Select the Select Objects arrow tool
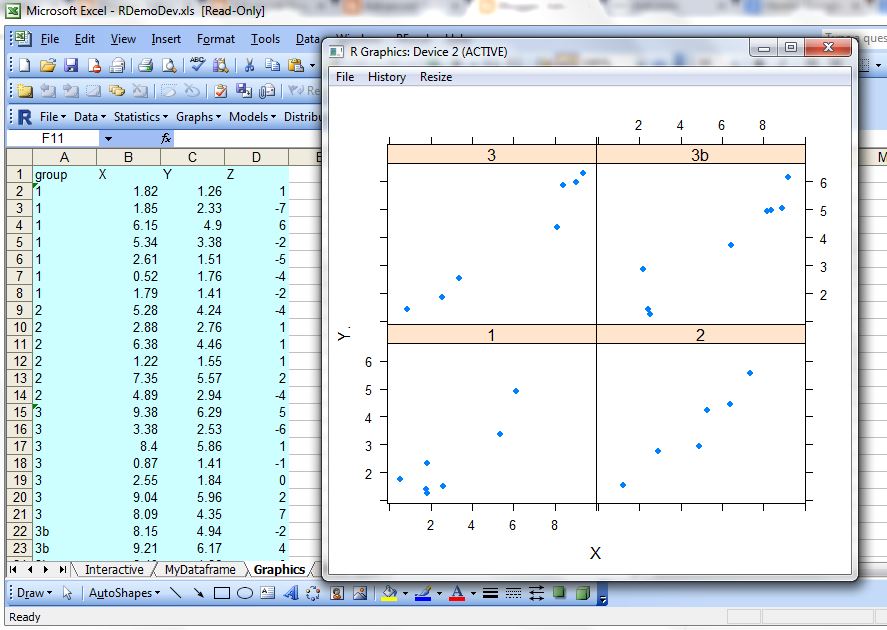The height and width of the screenshot is (630, 887). (67, 593)
